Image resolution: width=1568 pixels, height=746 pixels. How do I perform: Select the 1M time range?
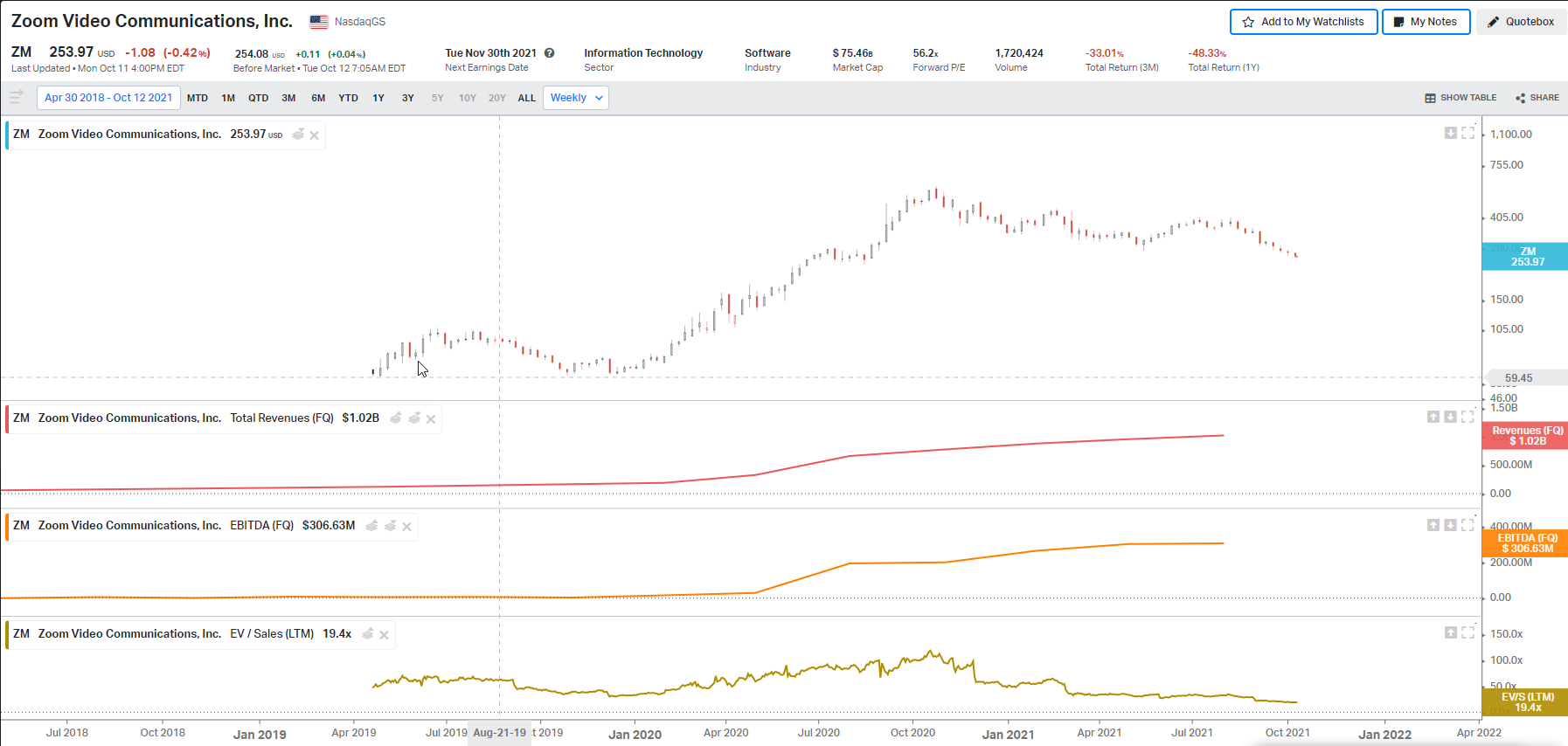pyautogui.click(x=228, y=98)
